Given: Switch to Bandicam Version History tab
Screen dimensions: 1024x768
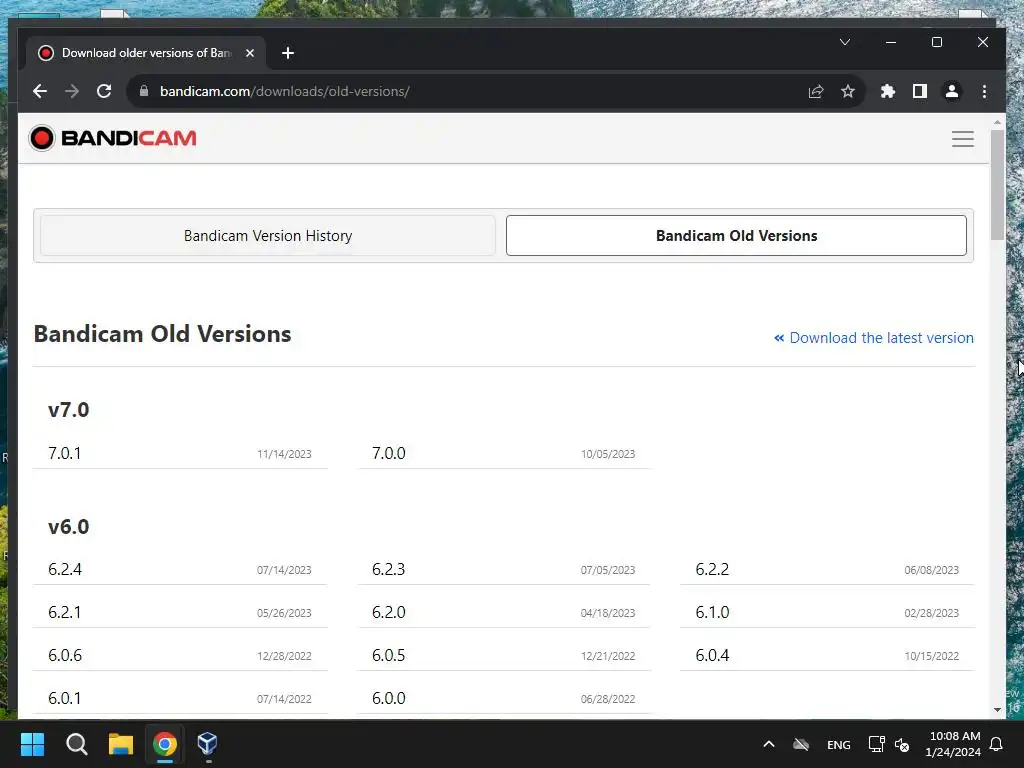Looking at the screenshot, I should [268, 236].
